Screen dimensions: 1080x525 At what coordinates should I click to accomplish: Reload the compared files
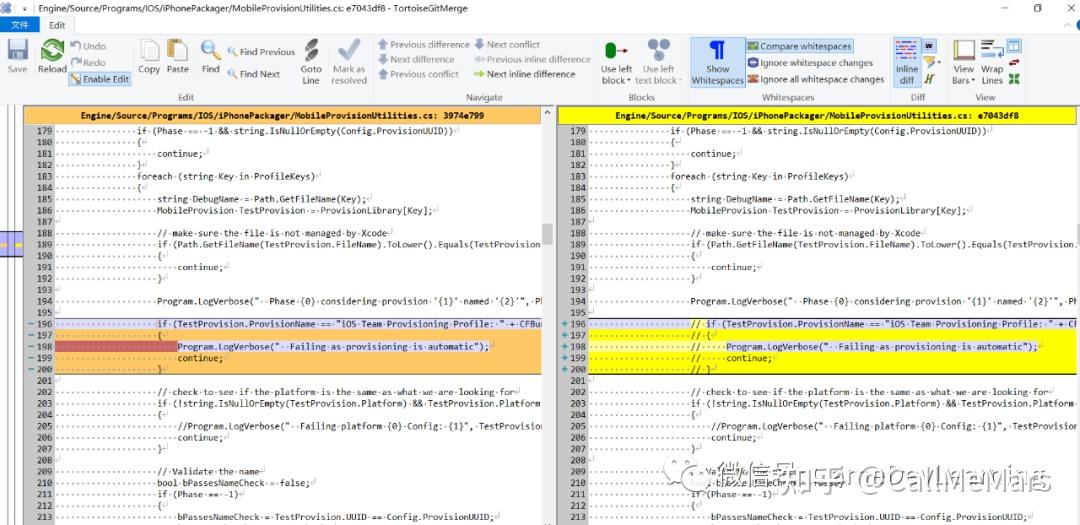point(52,57)
